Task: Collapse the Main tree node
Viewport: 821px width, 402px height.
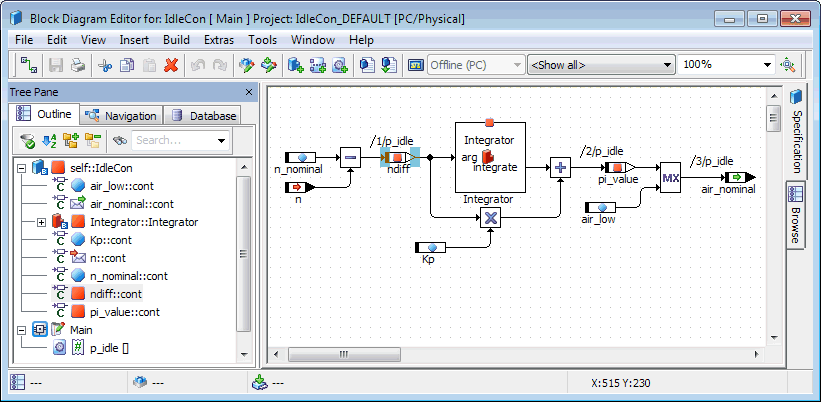Action: pos(21,330)
